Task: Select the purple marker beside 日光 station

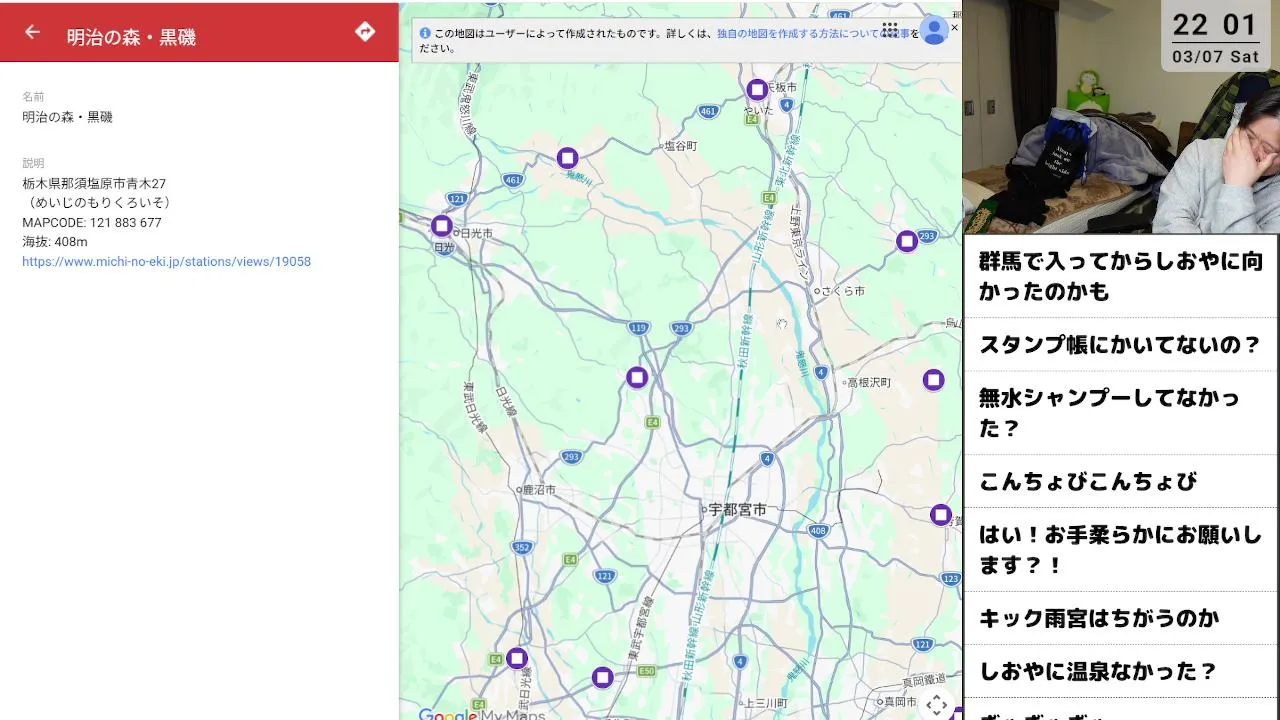Action: click(442, 226)
